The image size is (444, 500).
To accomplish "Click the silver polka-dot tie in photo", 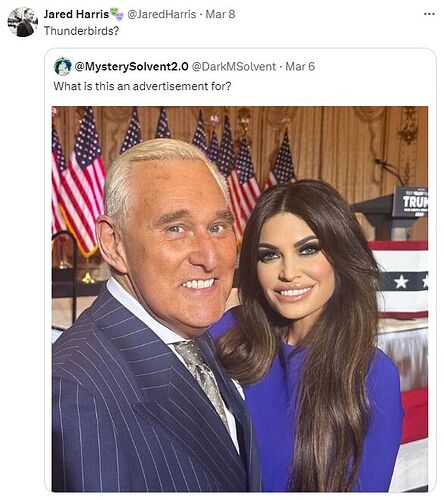I will point(203,377).
